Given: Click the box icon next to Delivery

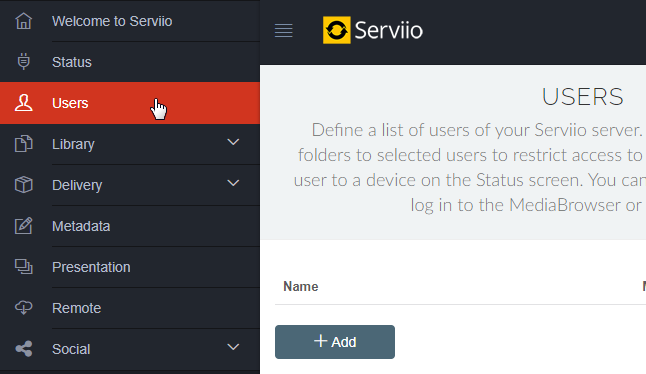Looking at the screenshot, I should click(23, 185).
